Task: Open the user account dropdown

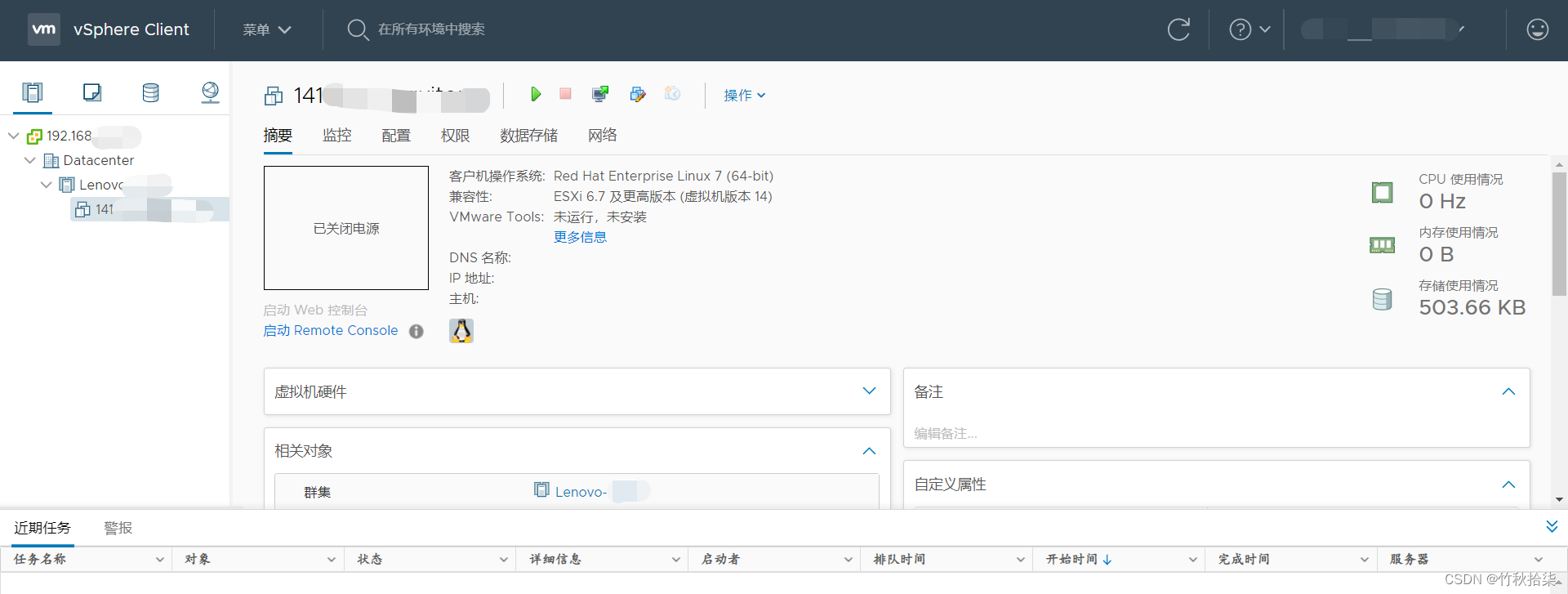Action: pos(1384,29)
